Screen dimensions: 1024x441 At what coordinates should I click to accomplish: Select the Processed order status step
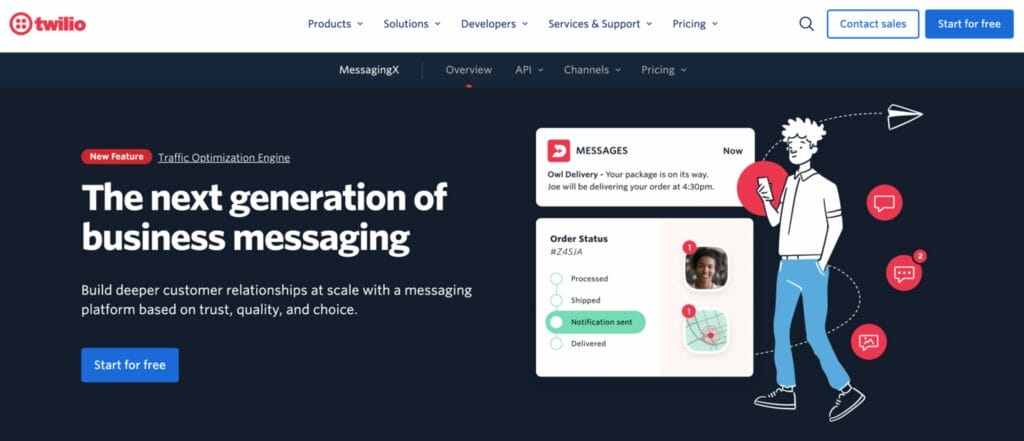coord(581,279)
